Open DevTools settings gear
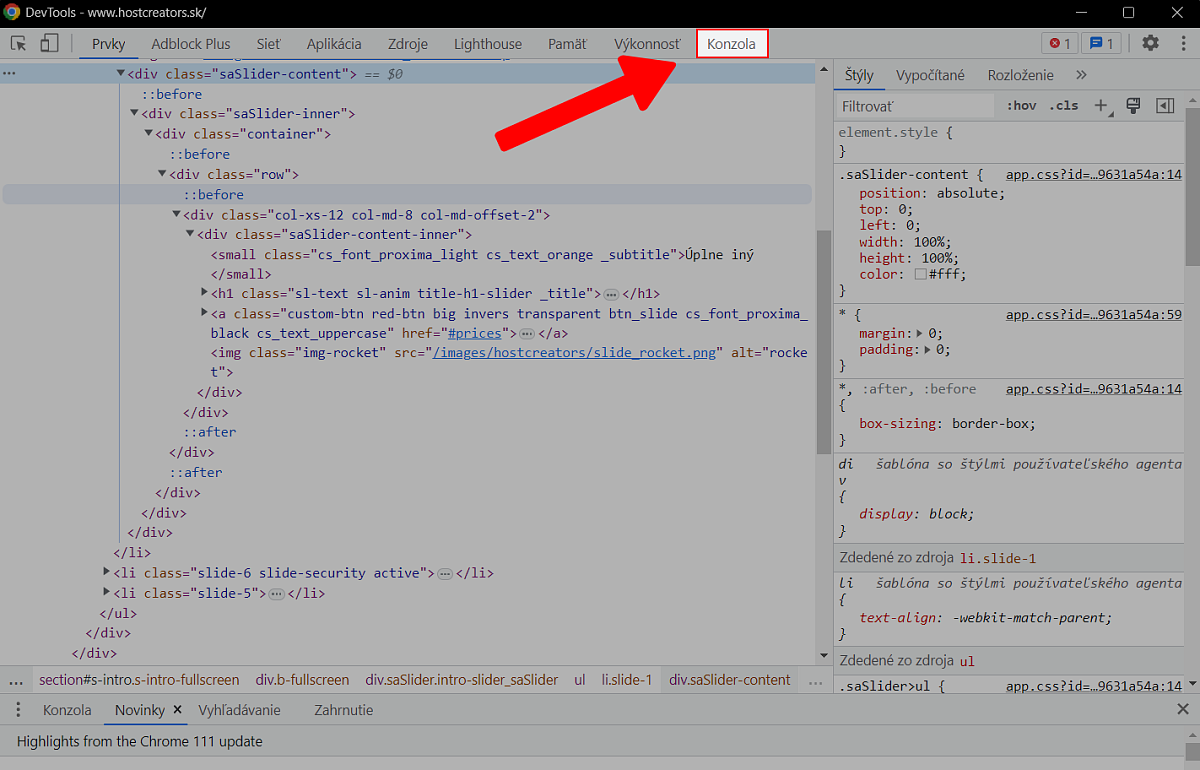 click(1151, 43)
